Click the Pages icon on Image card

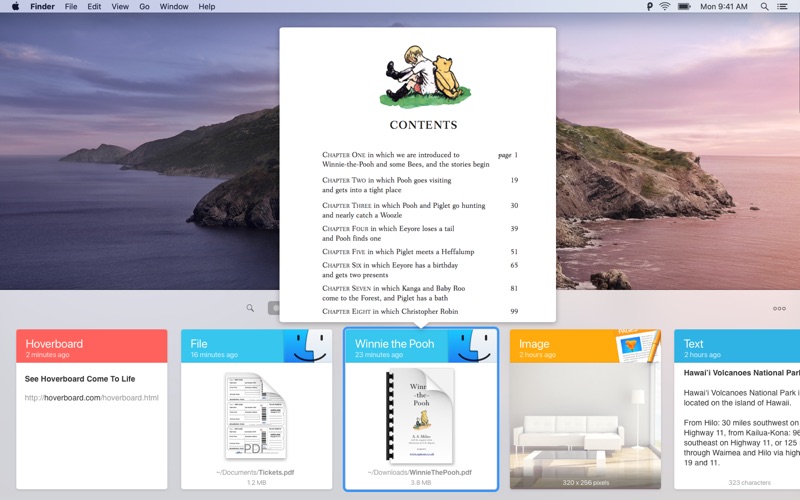pyautogui.click(x=638, y=345)
